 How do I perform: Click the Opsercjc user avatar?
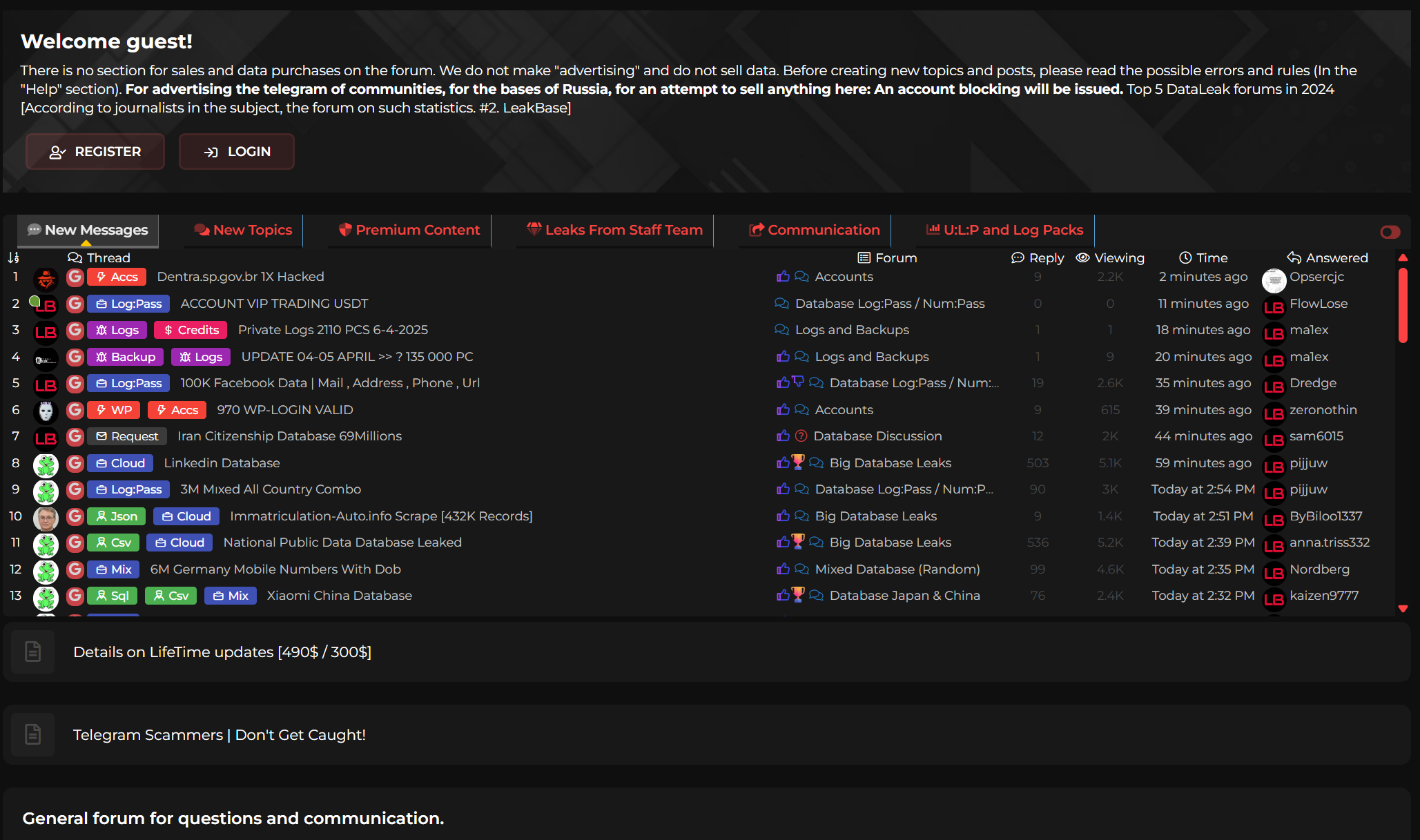[x=1274, y=280]
